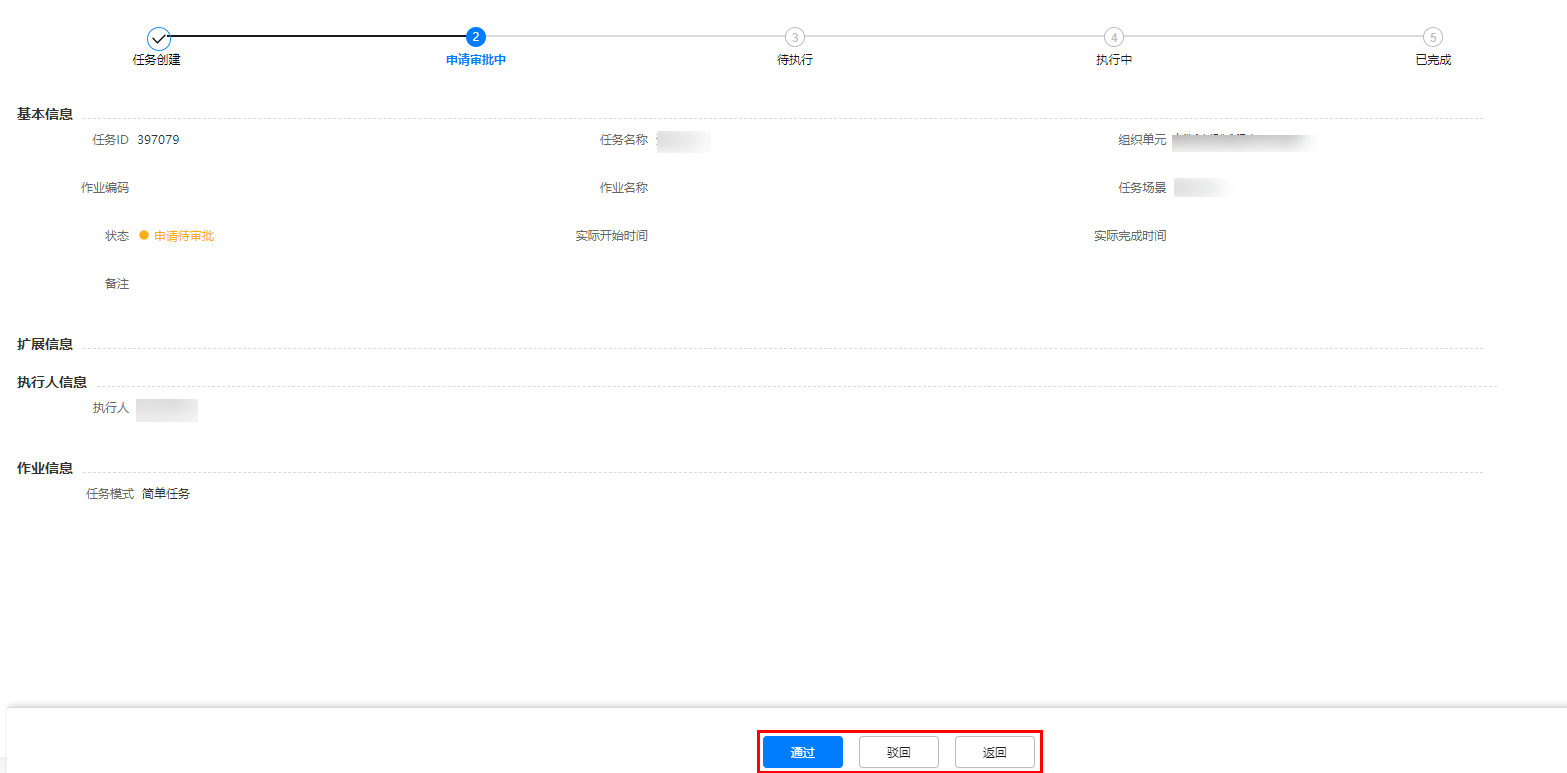Click the step 5 circle

1432,37
